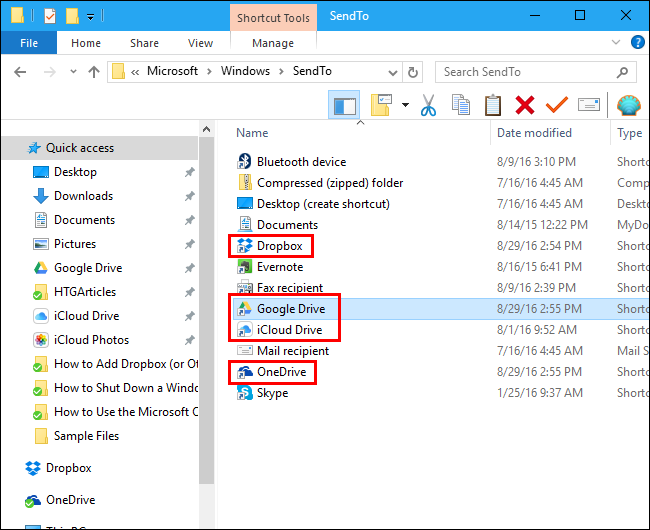Switch to the Home ribbon tab
The height and width of the screenshot is (530, 650).
[x=86, y=43]
